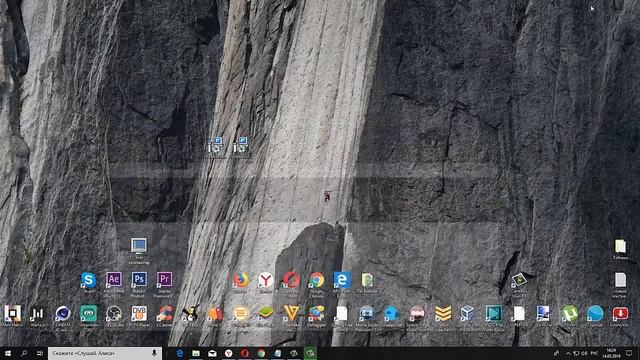Open the CCleaner desktop shortcut
640x360 pixels.
164,313
